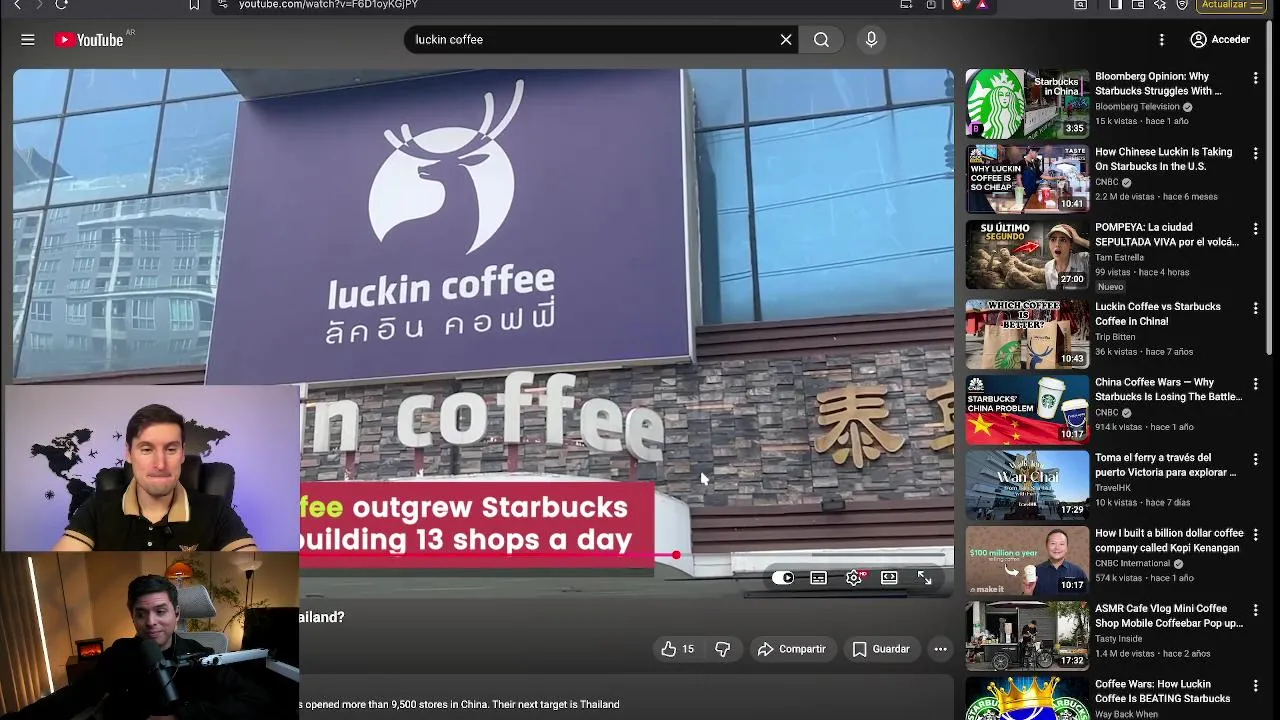Open options for 'Luckin Coffee vs Starbucks' video
The height and width of the screenshot is (720, 1280).
pyautogui.click(x=1255, y=309)
